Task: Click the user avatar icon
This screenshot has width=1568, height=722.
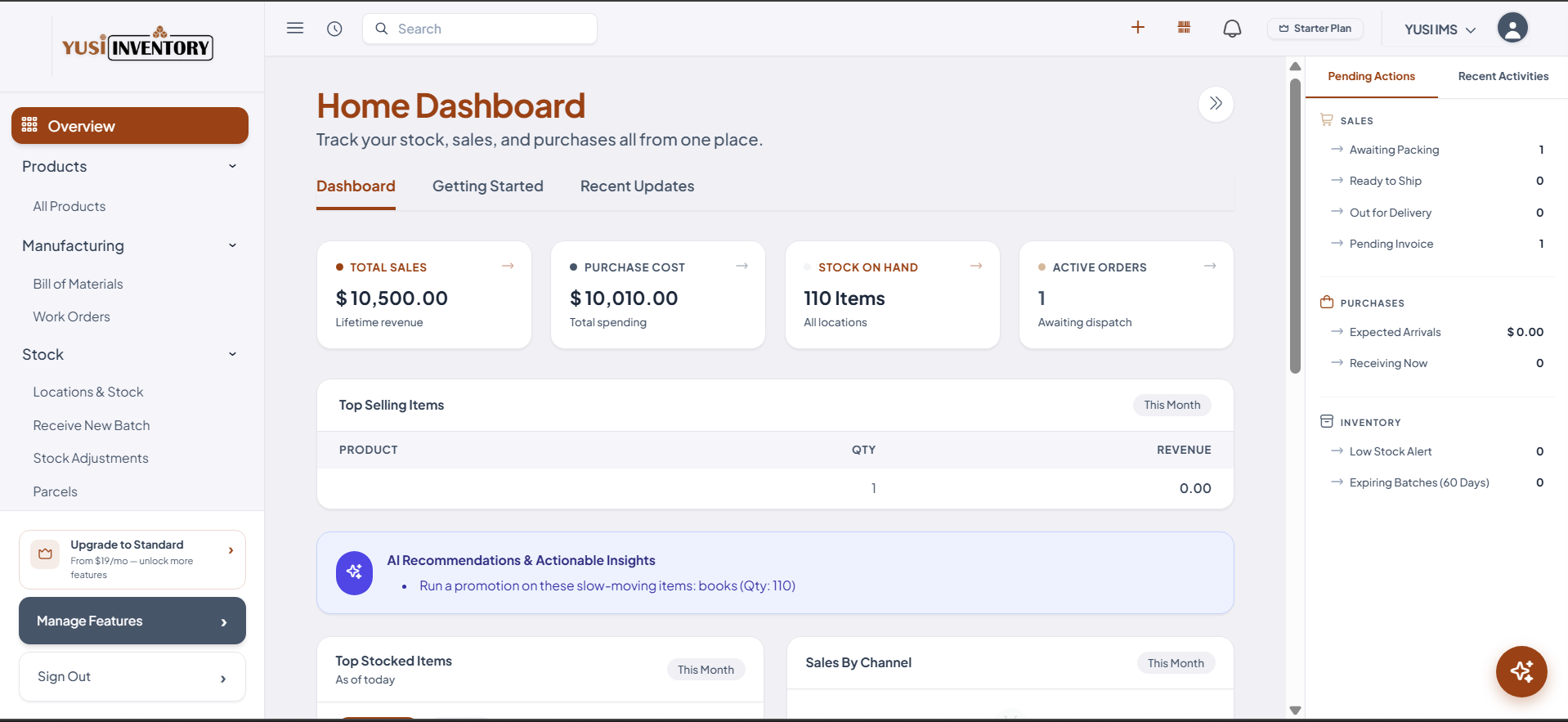Action: point(1512,28)
